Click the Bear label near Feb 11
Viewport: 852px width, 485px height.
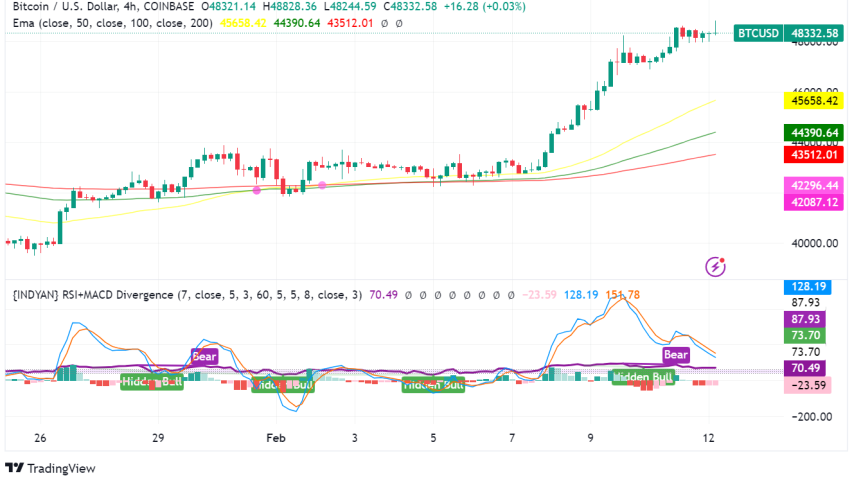click(x=676, y=355)
